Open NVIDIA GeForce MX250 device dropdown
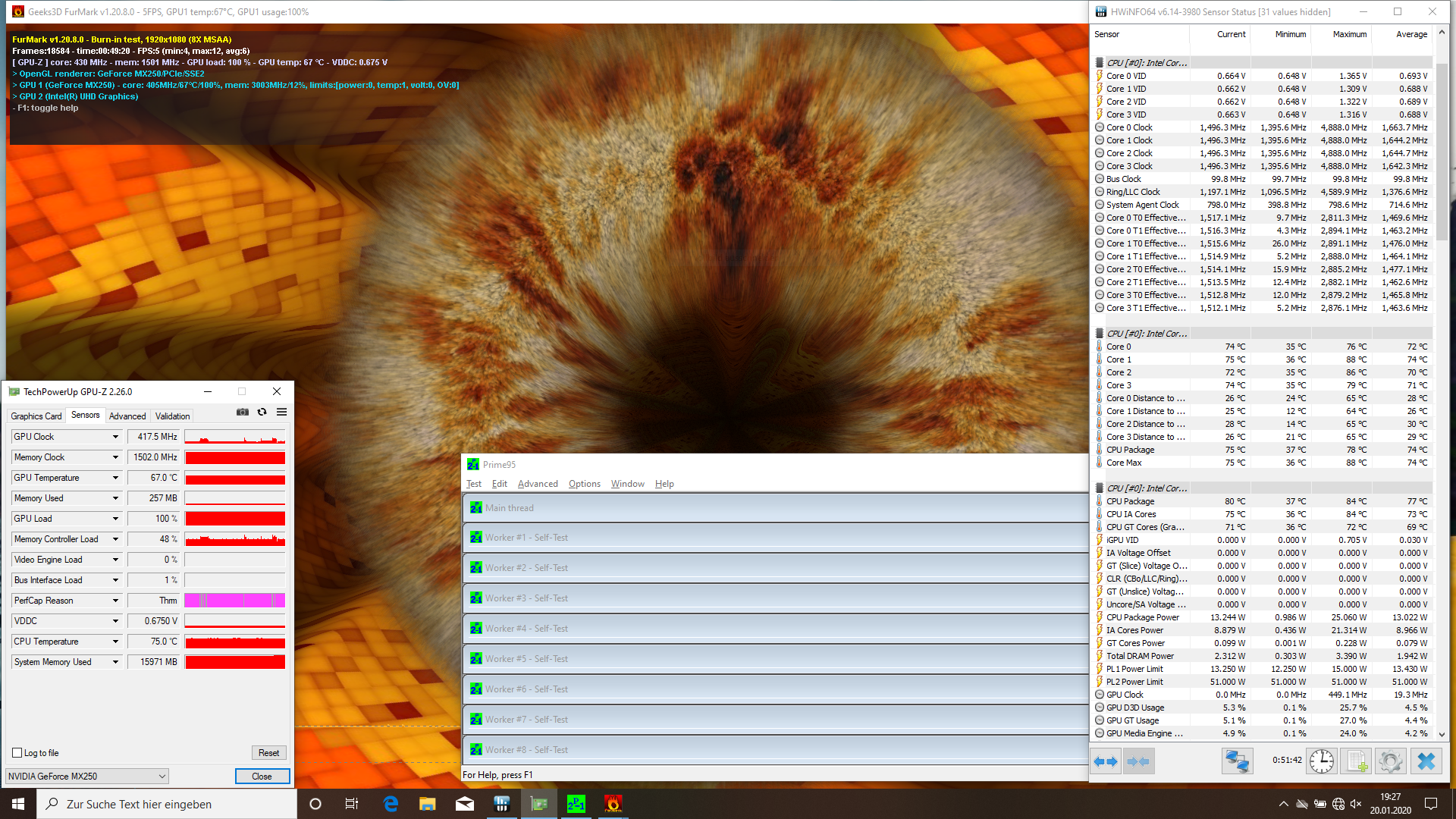 162,776
